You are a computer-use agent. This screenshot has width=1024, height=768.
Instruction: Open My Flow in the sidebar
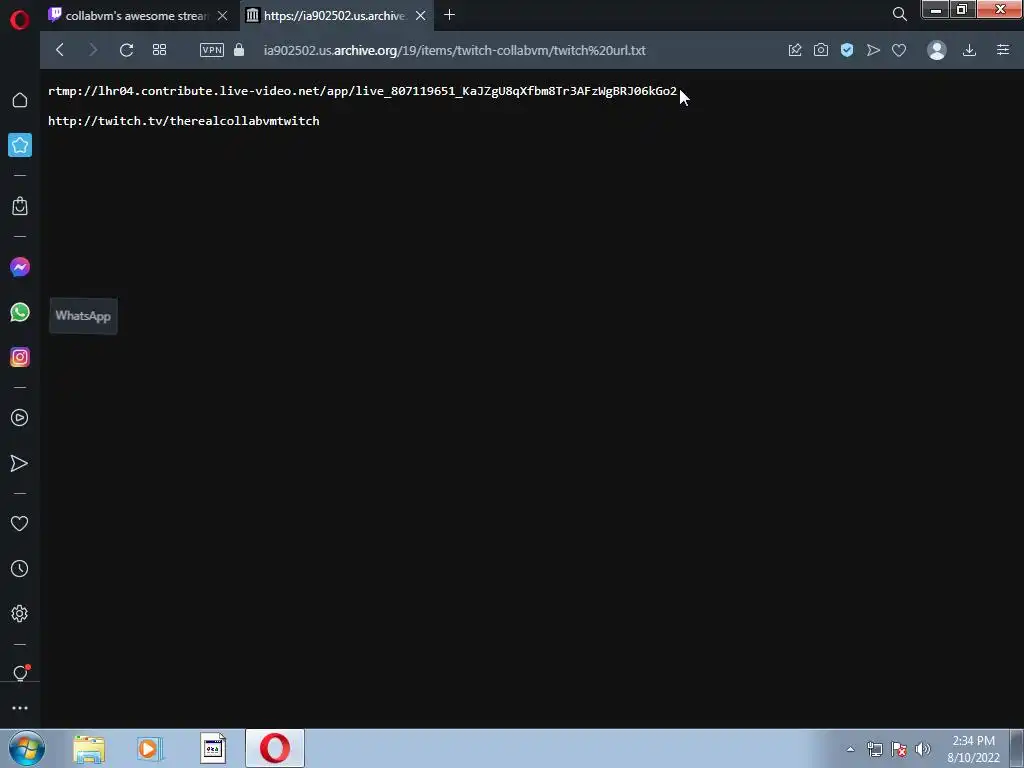click(20, 463)
